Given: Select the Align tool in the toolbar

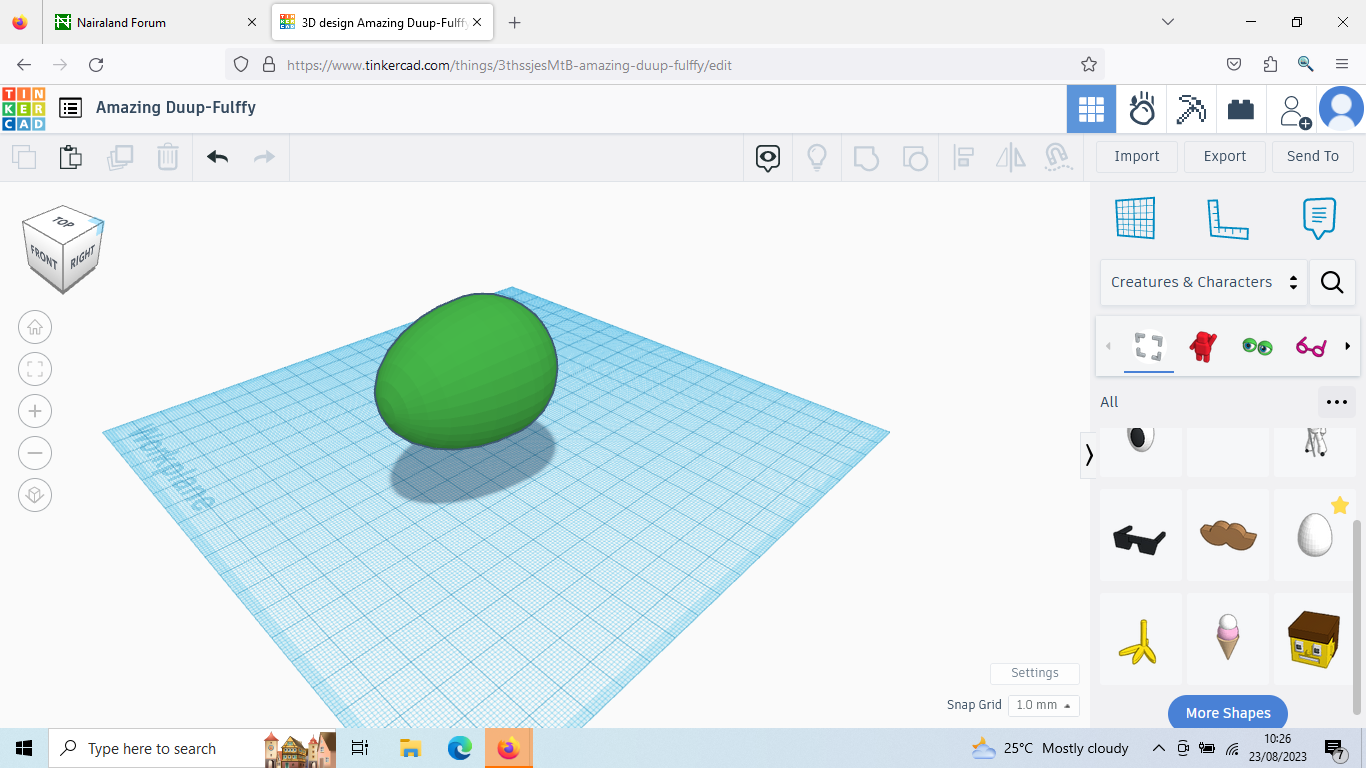Looking at the screenshot, I should point(963,157).
